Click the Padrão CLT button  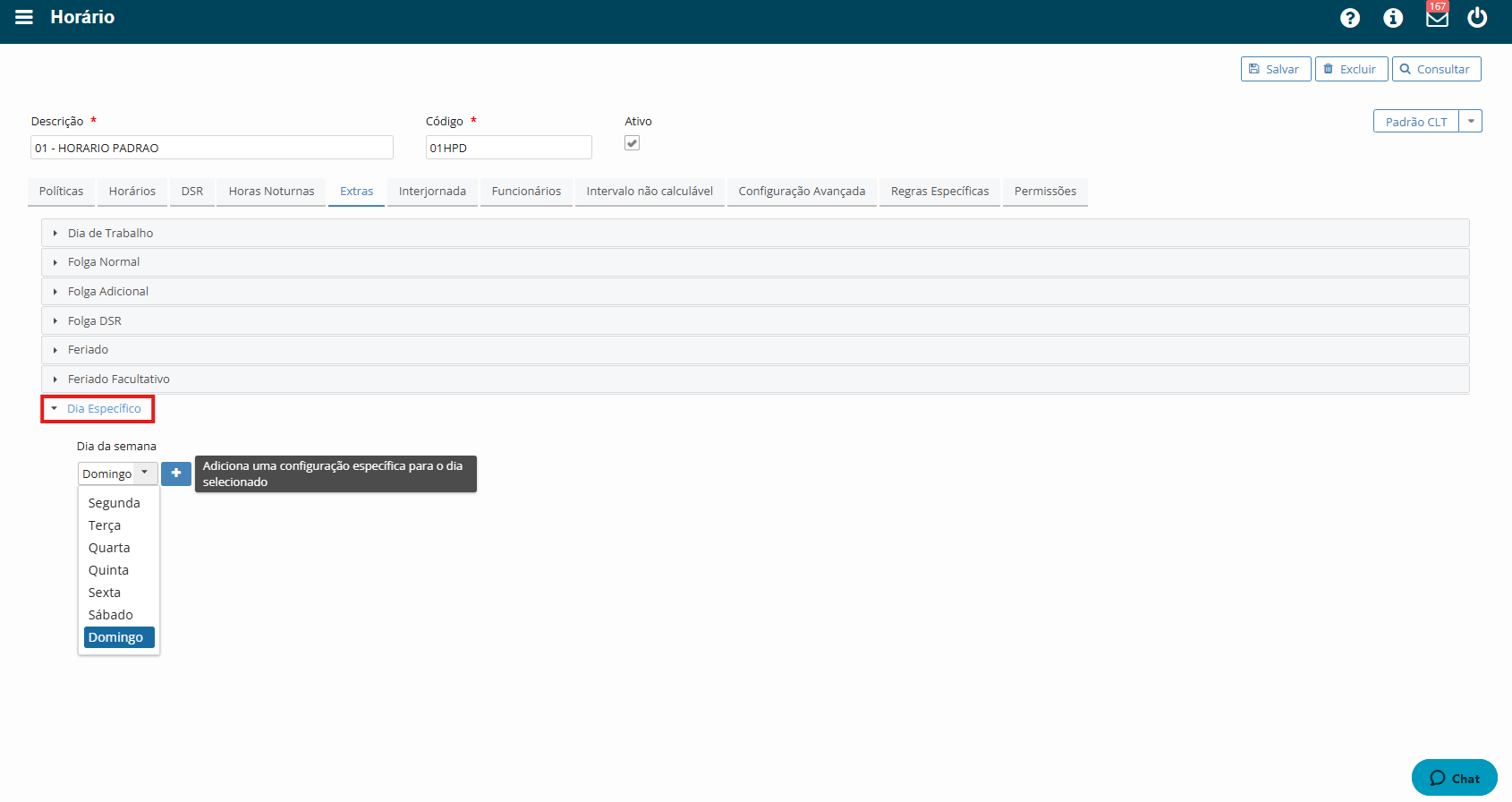click(1416, 122)
